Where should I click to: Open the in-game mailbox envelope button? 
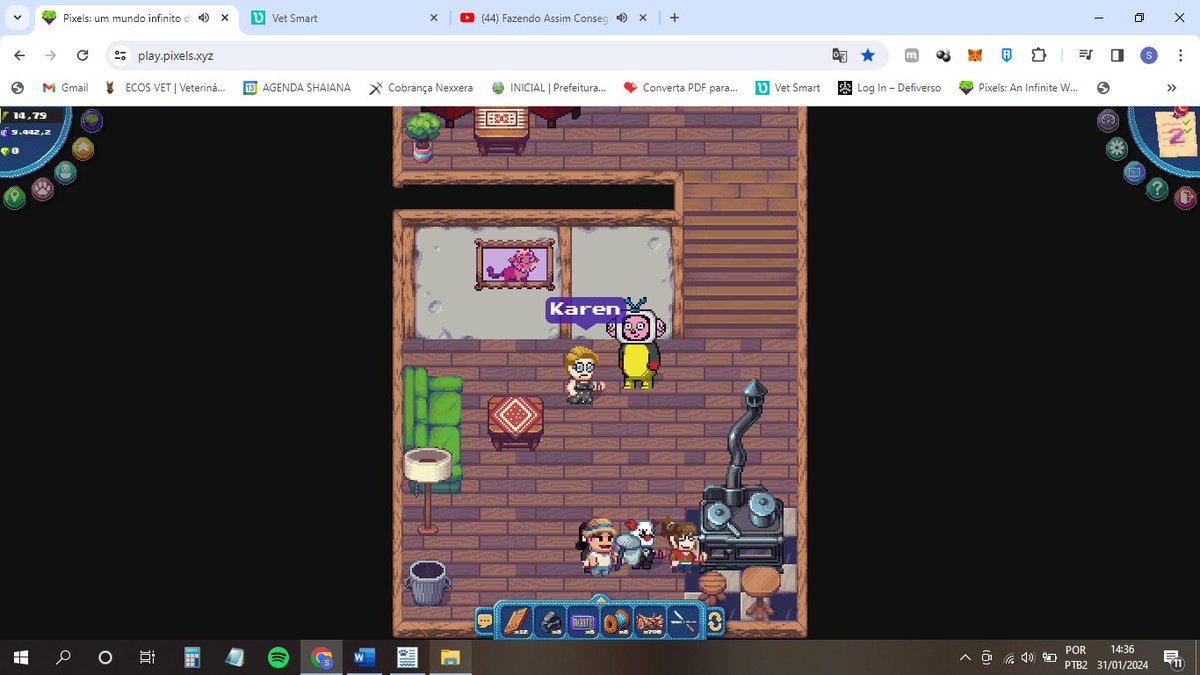pyautogui.click(x=1134, y=172)
